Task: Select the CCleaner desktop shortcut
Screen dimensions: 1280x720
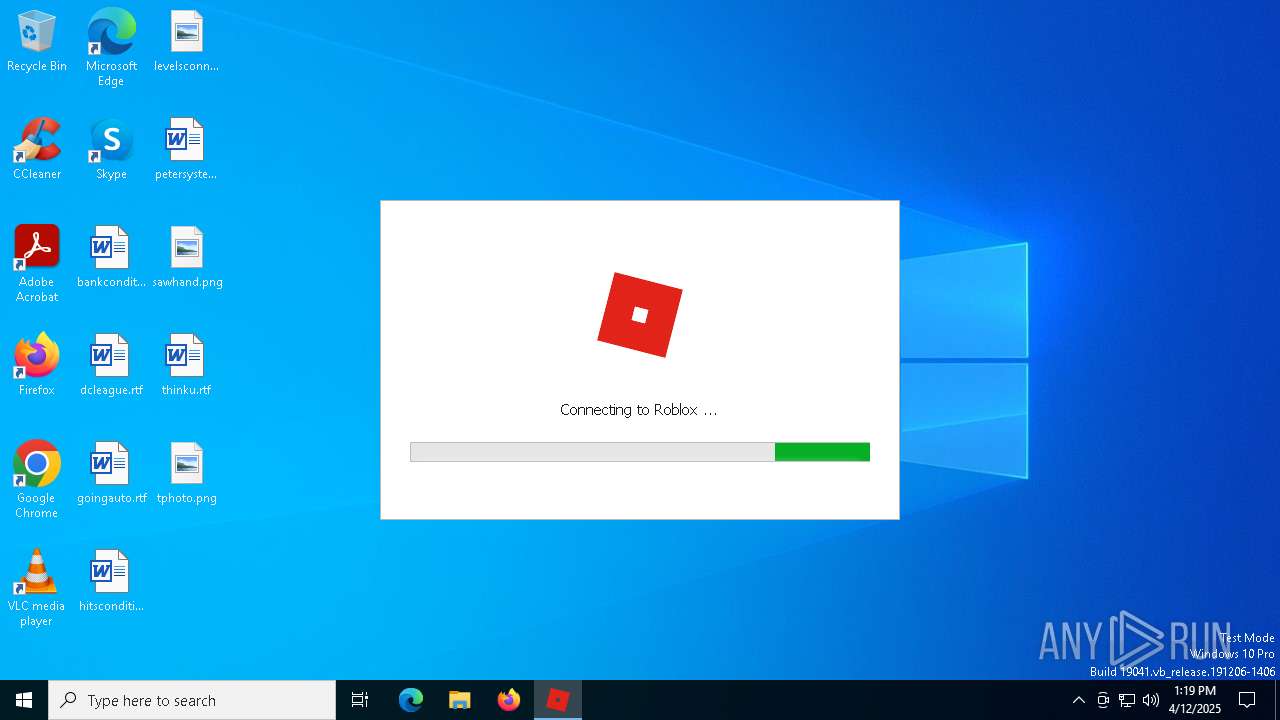Action: coord(37,150)
